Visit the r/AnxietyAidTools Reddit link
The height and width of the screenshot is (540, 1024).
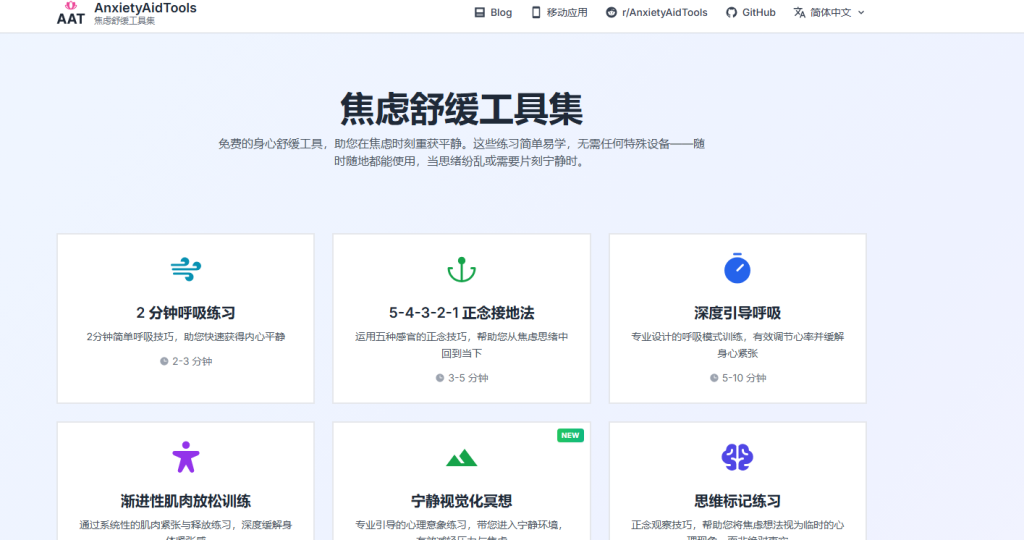coord(656,13)
